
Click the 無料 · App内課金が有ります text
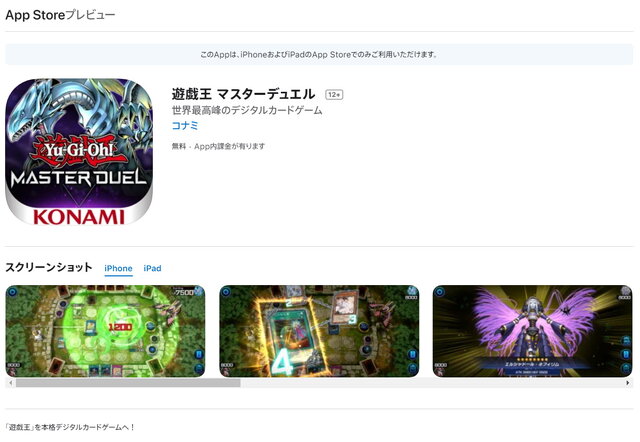[218, 146]
